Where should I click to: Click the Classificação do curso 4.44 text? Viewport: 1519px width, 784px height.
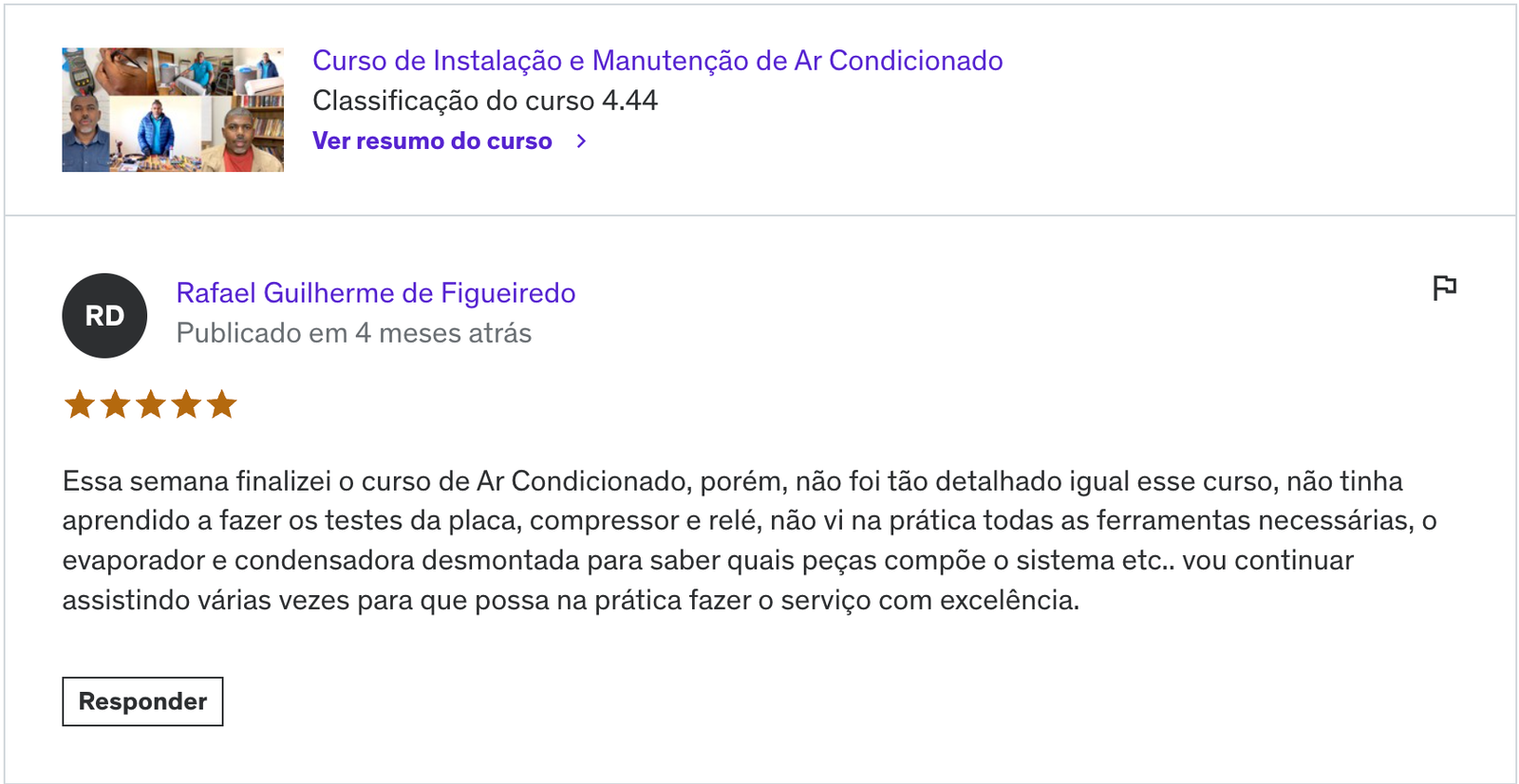485,101
